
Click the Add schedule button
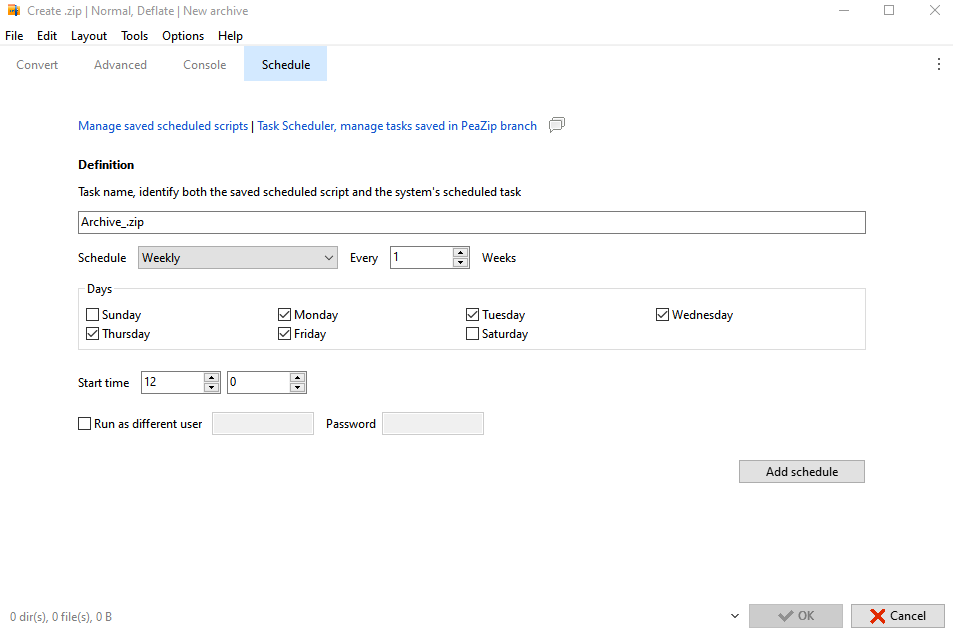(801, 472)
